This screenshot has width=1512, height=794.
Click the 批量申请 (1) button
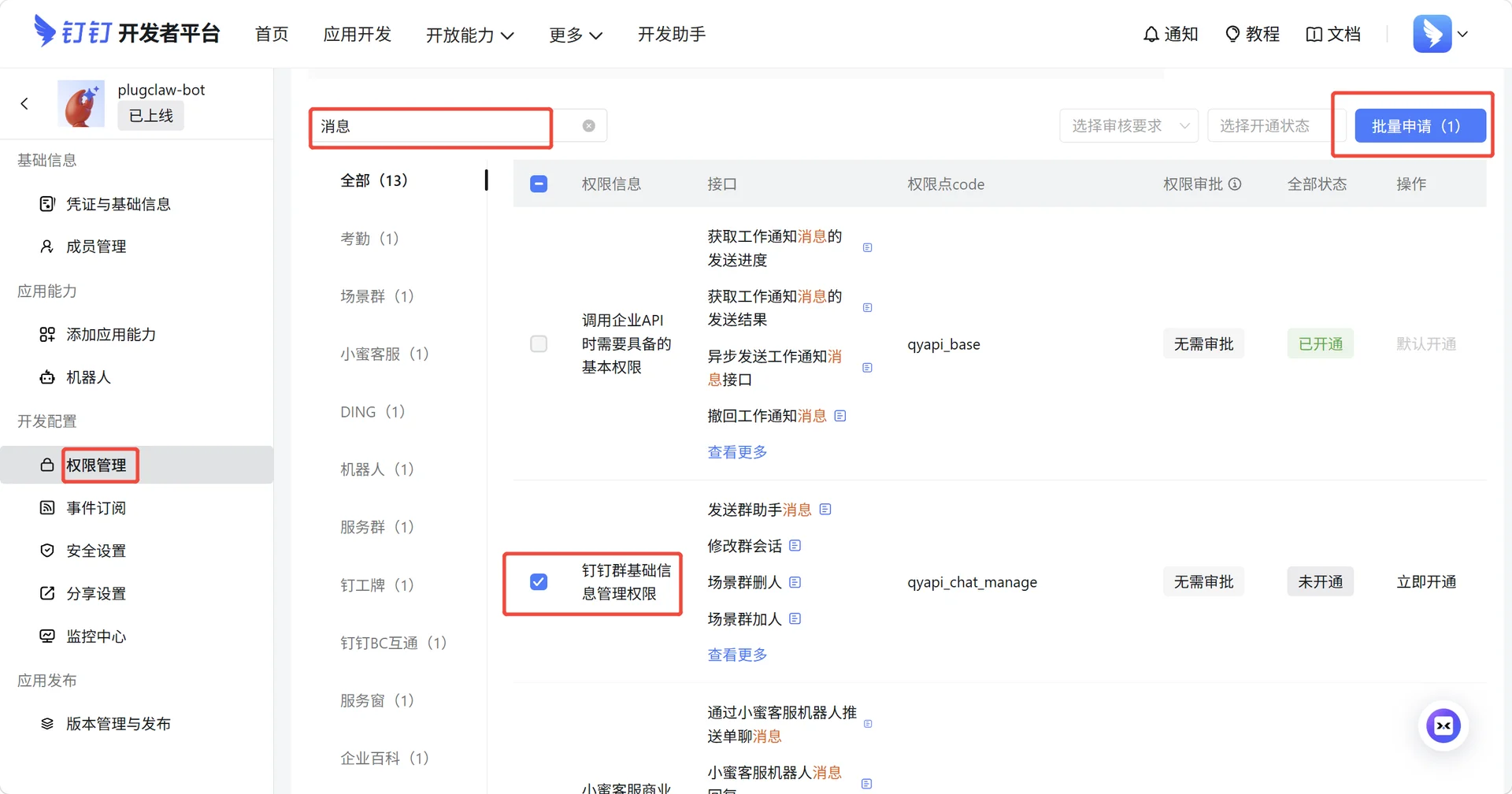(x=1421, y=126)
